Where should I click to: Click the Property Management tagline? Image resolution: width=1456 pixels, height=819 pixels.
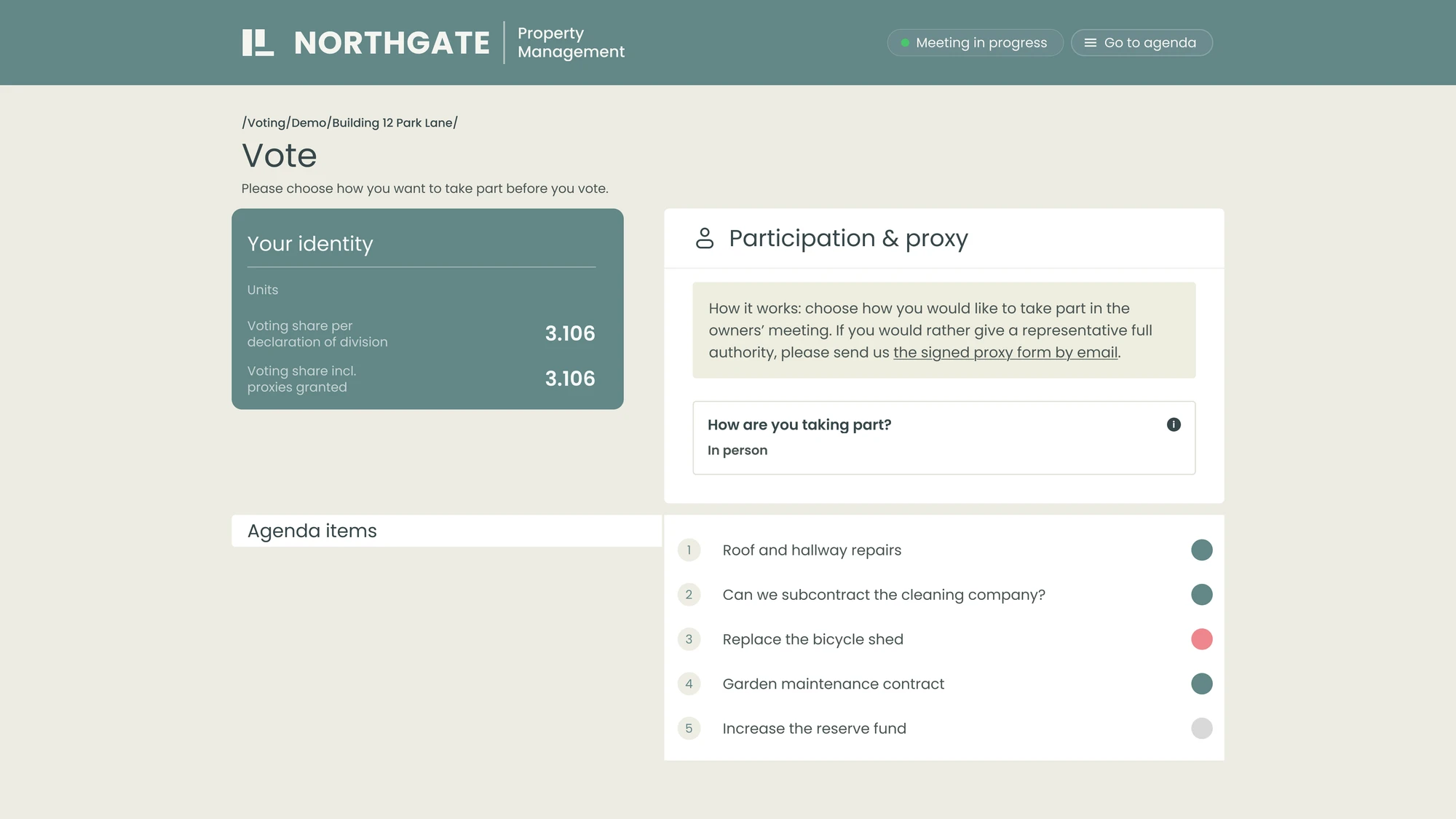point(571,43)
